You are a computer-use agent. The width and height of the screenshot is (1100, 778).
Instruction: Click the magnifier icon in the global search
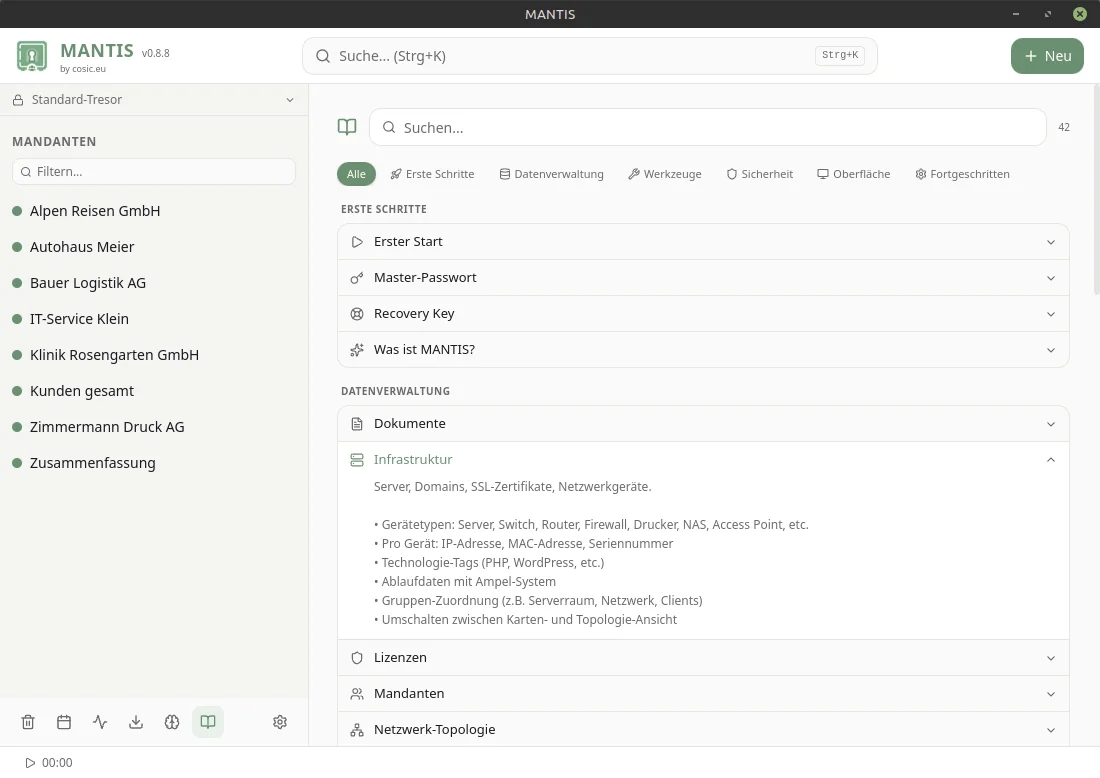pos(323,56)
